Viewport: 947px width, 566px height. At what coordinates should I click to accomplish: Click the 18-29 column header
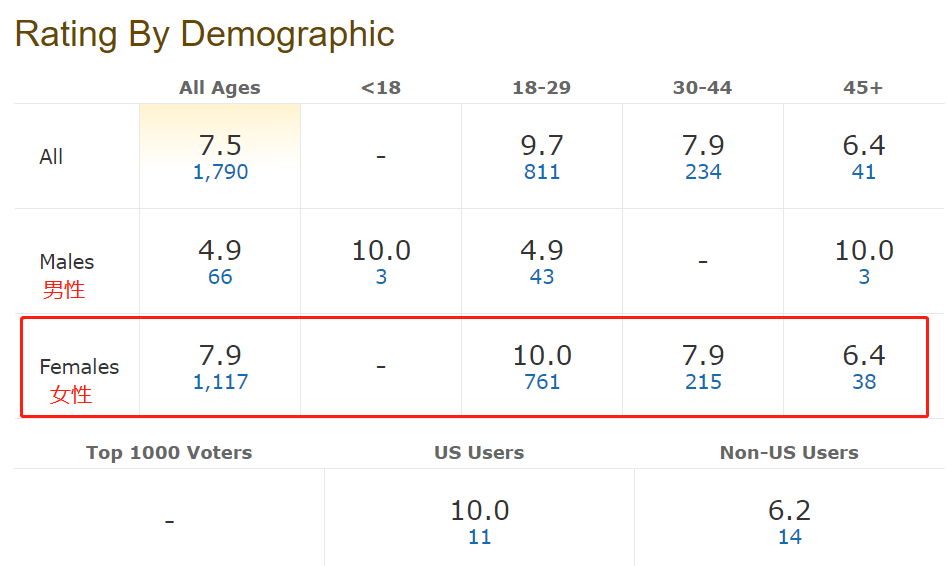coord(542,88)
